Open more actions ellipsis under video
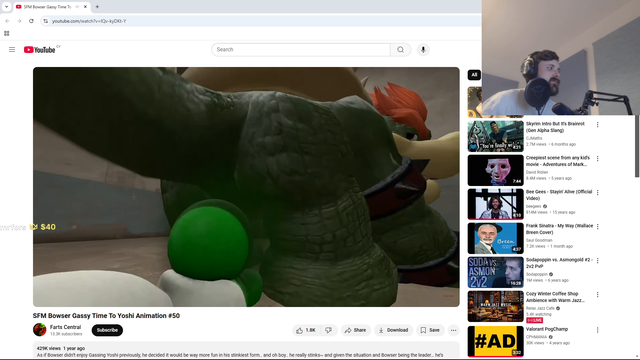This screenshot has height=360, width=640. click(x=453, y=330)
